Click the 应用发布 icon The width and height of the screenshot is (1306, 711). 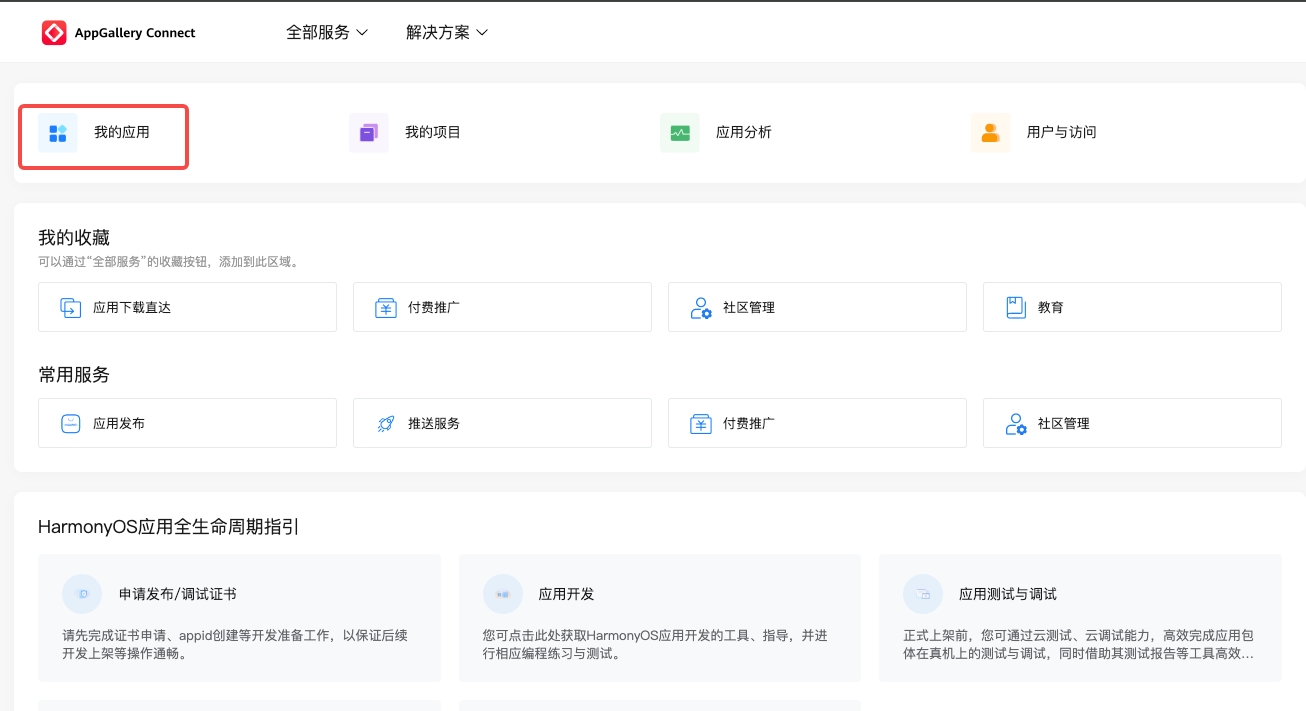[71, 423]
